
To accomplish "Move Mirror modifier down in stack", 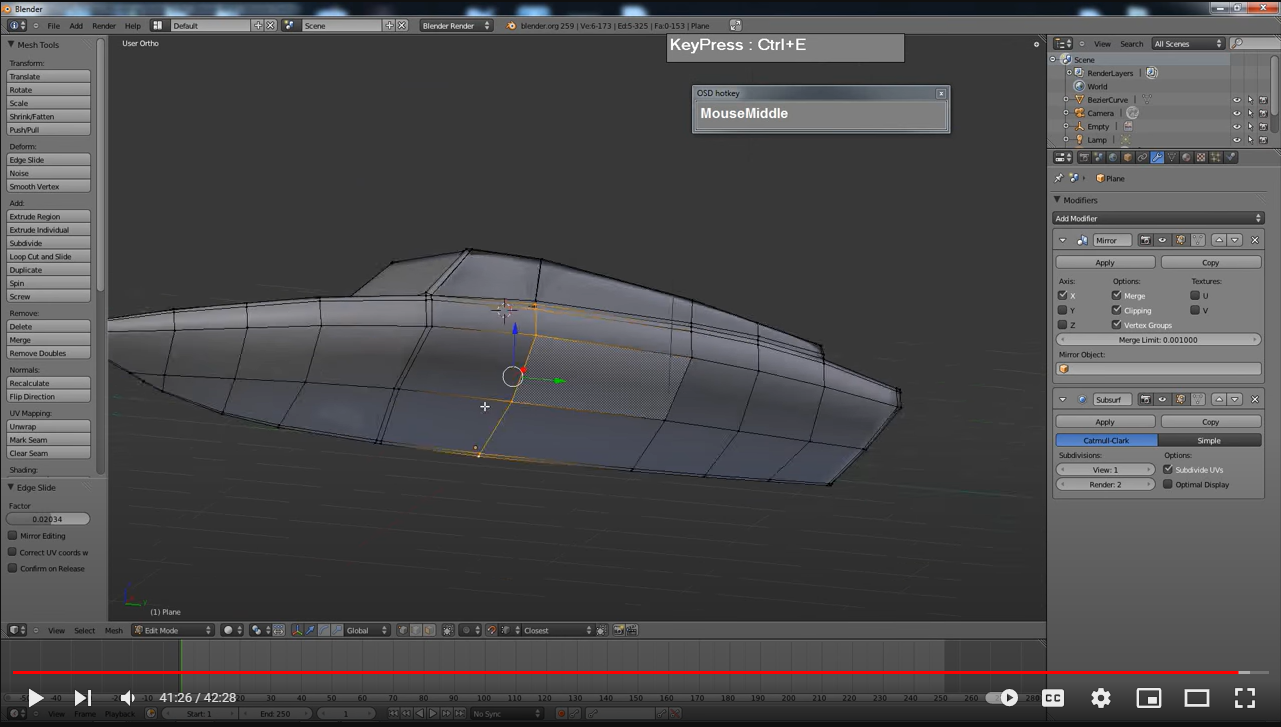I will 1235,240.
